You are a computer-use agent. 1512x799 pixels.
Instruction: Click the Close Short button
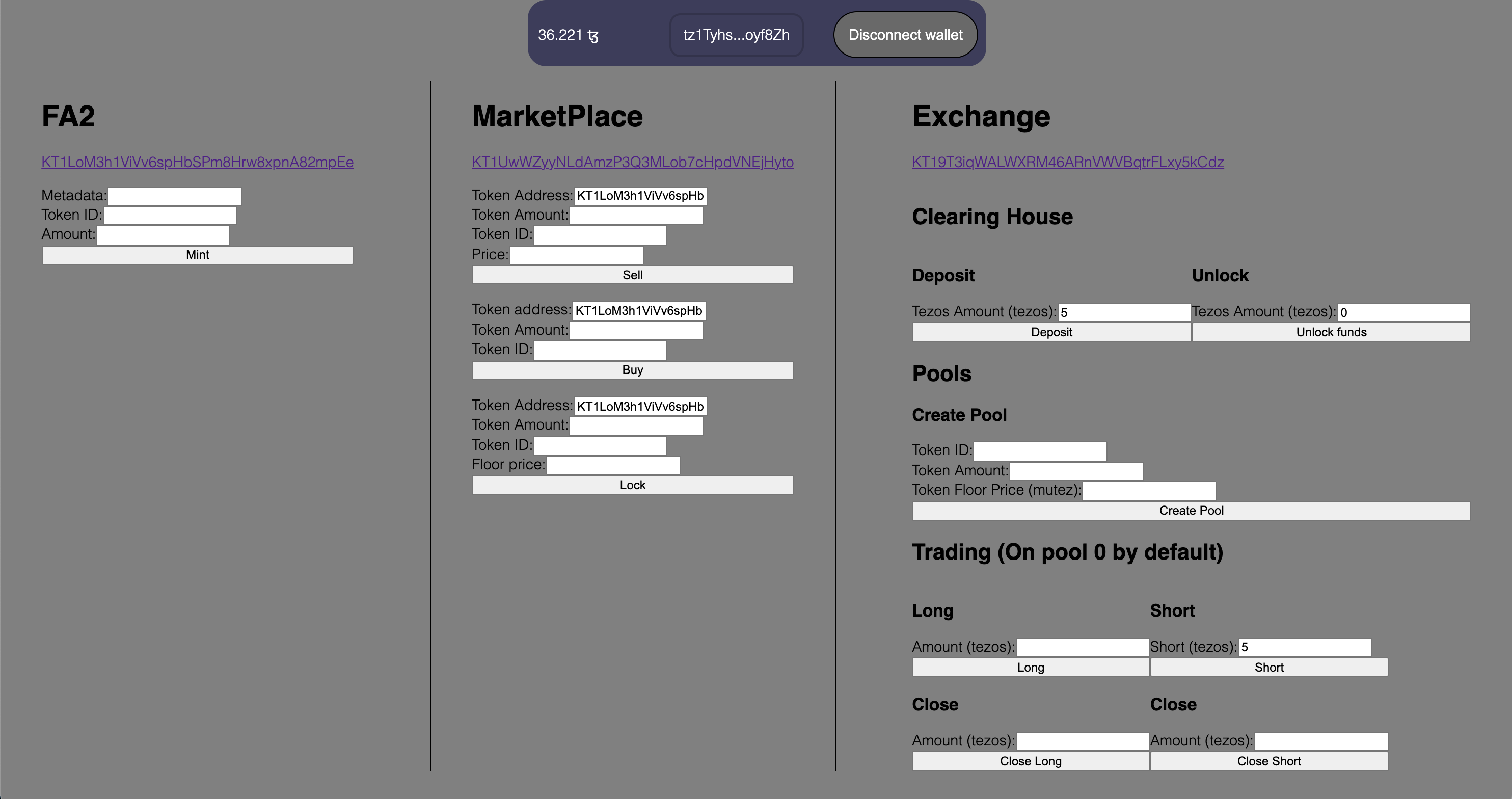[x=1268, y=761]
